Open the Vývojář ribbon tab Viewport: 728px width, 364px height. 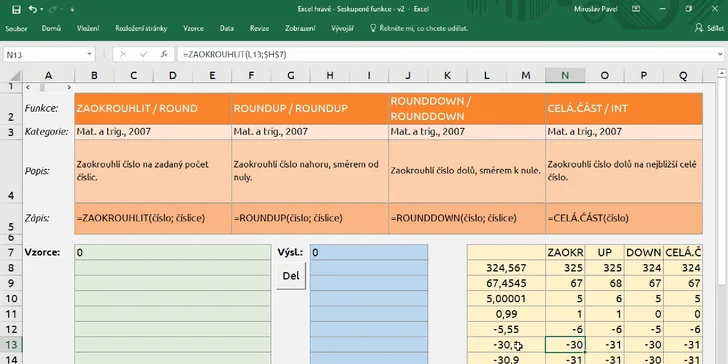coord(342,28)
